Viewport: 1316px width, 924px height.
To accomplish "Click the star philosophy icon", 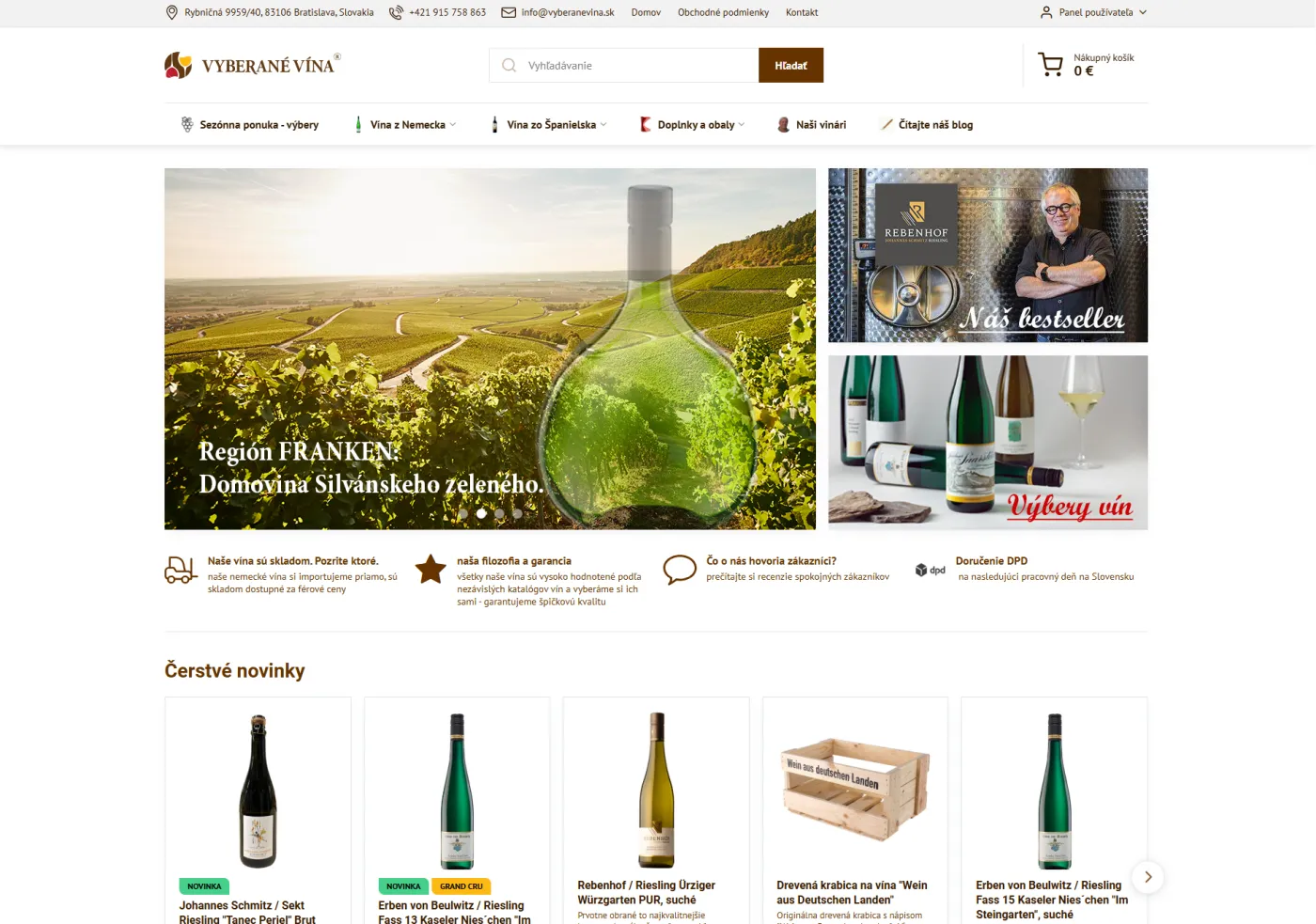I will click(431, 569).
